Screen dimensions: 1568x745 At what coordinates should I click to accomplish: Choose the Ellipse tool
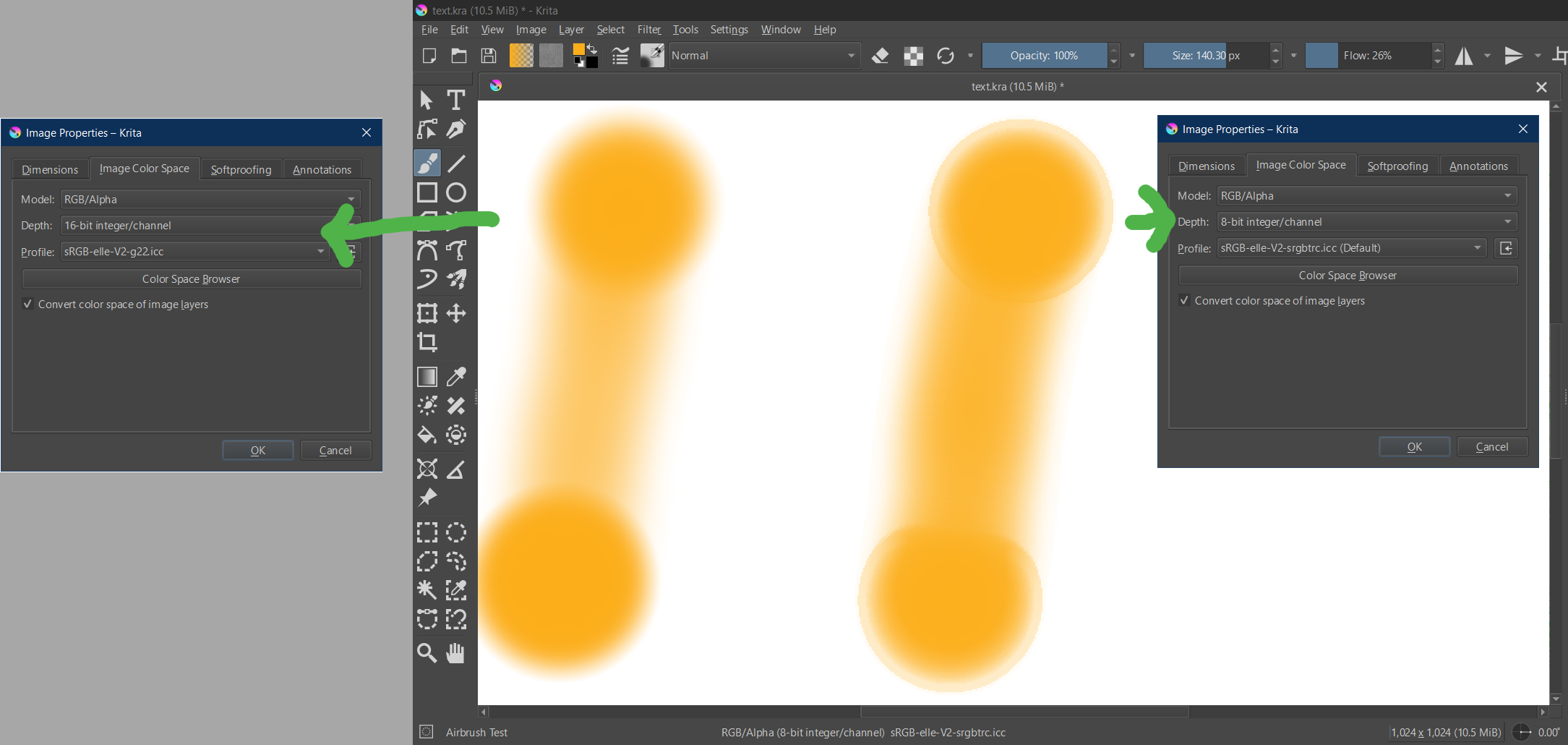tap(455, 192)
